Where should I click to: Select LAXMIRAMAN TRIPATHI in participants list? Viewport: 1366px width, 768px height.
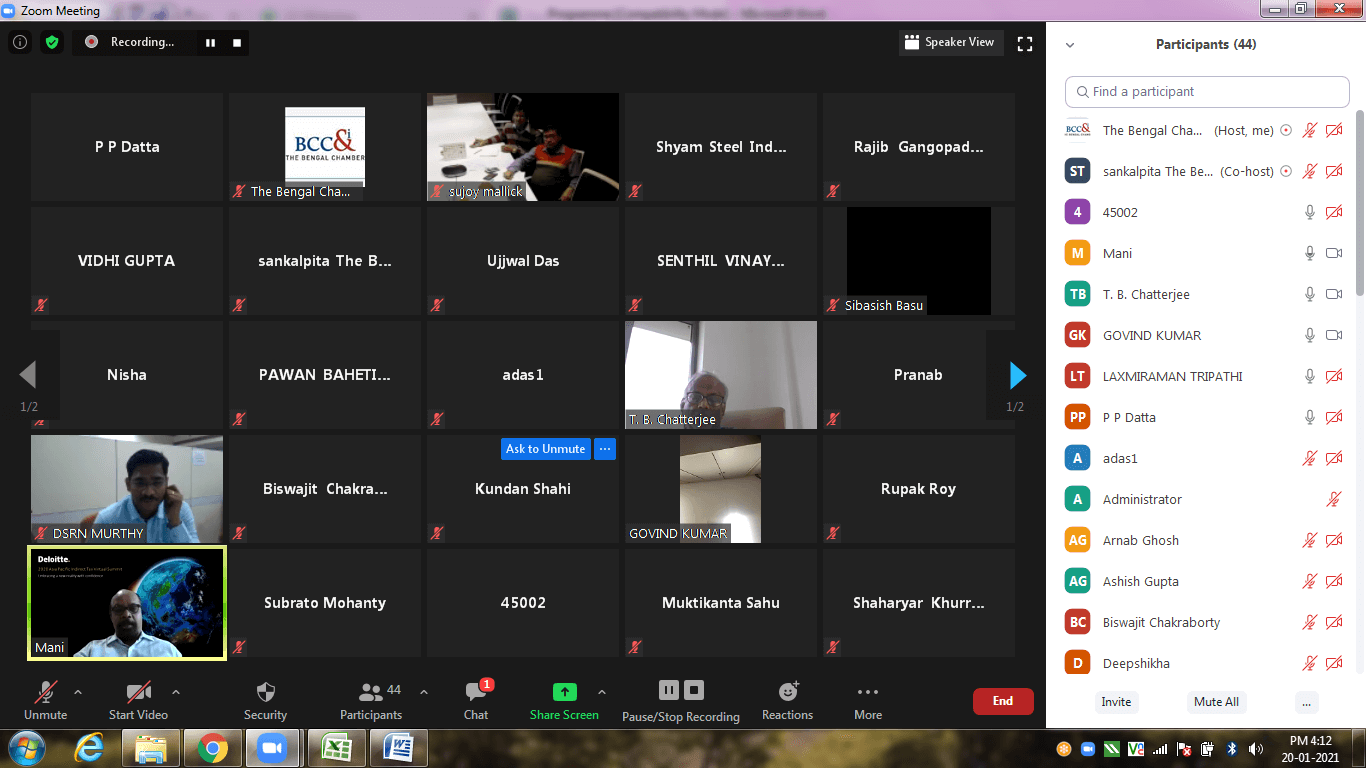click(1205, 376)
